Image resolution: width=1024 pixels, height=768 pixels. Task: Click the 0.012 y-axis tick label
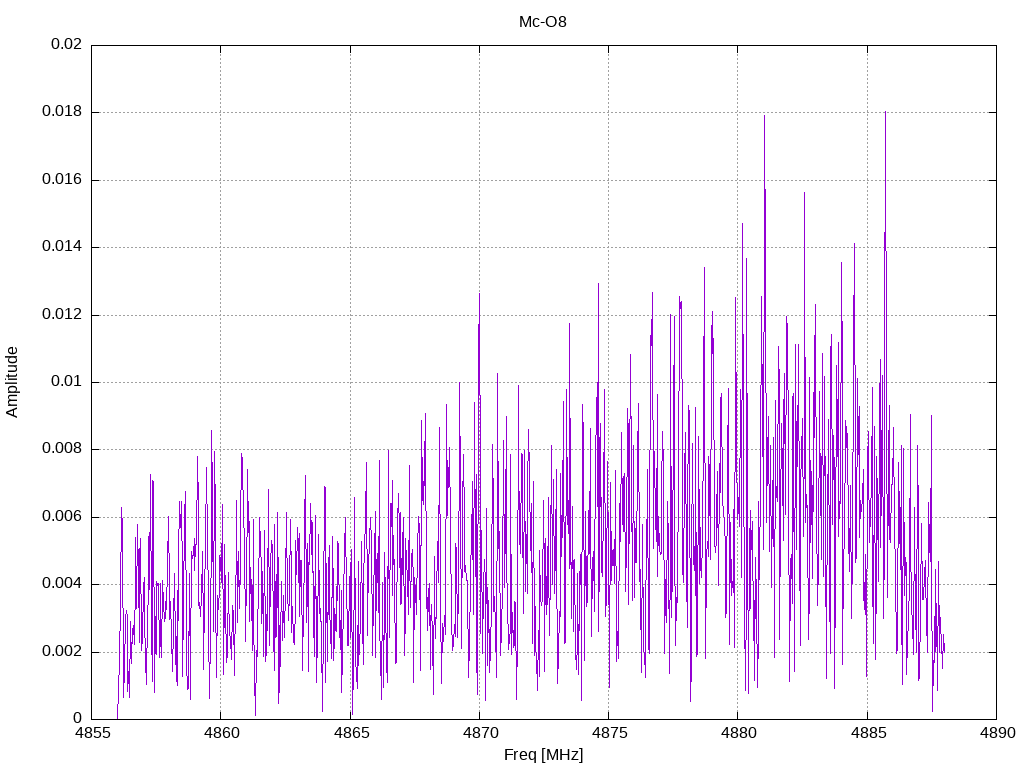tap(62, 314)
